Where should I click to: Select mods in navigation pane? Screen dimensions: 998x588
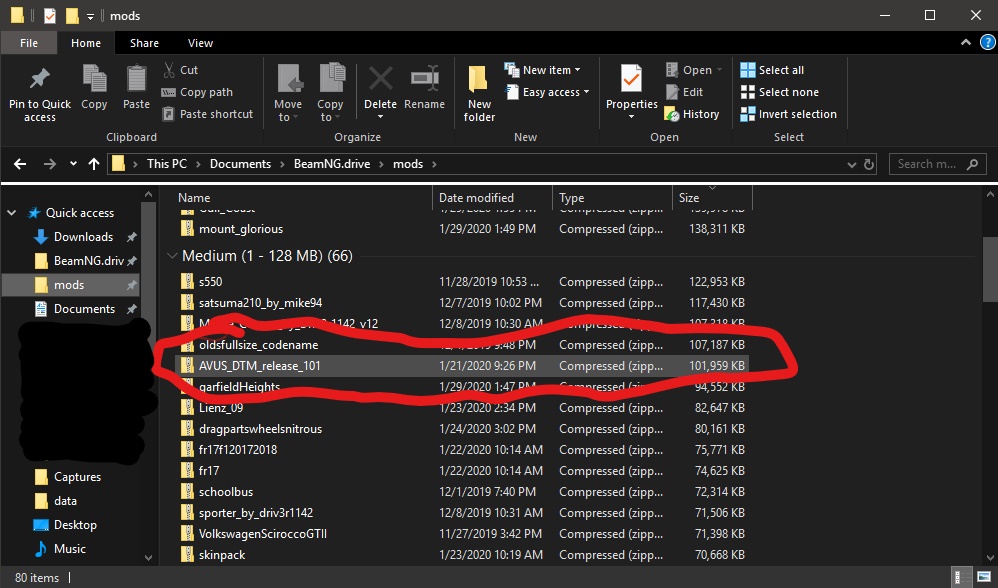pyautogui.click(x=70, y=285)
